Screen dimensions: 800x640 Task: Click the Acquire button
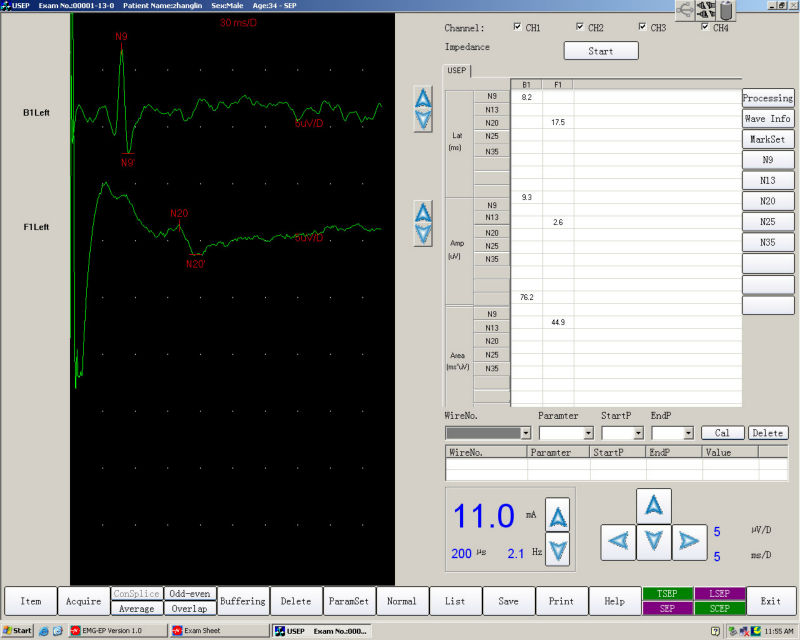click(x=84, y=601)
